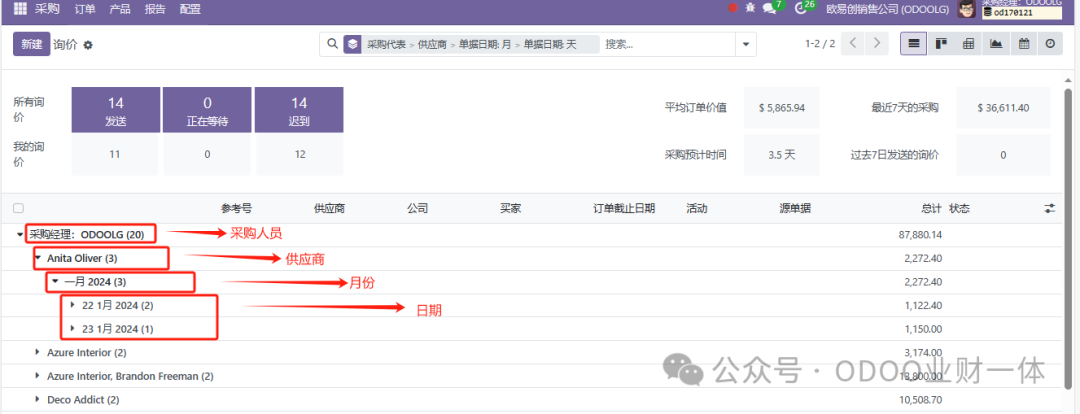Sort by 公司 column header
The image size is (1080, 414).
pyautogui.click(x=417, y=208)
